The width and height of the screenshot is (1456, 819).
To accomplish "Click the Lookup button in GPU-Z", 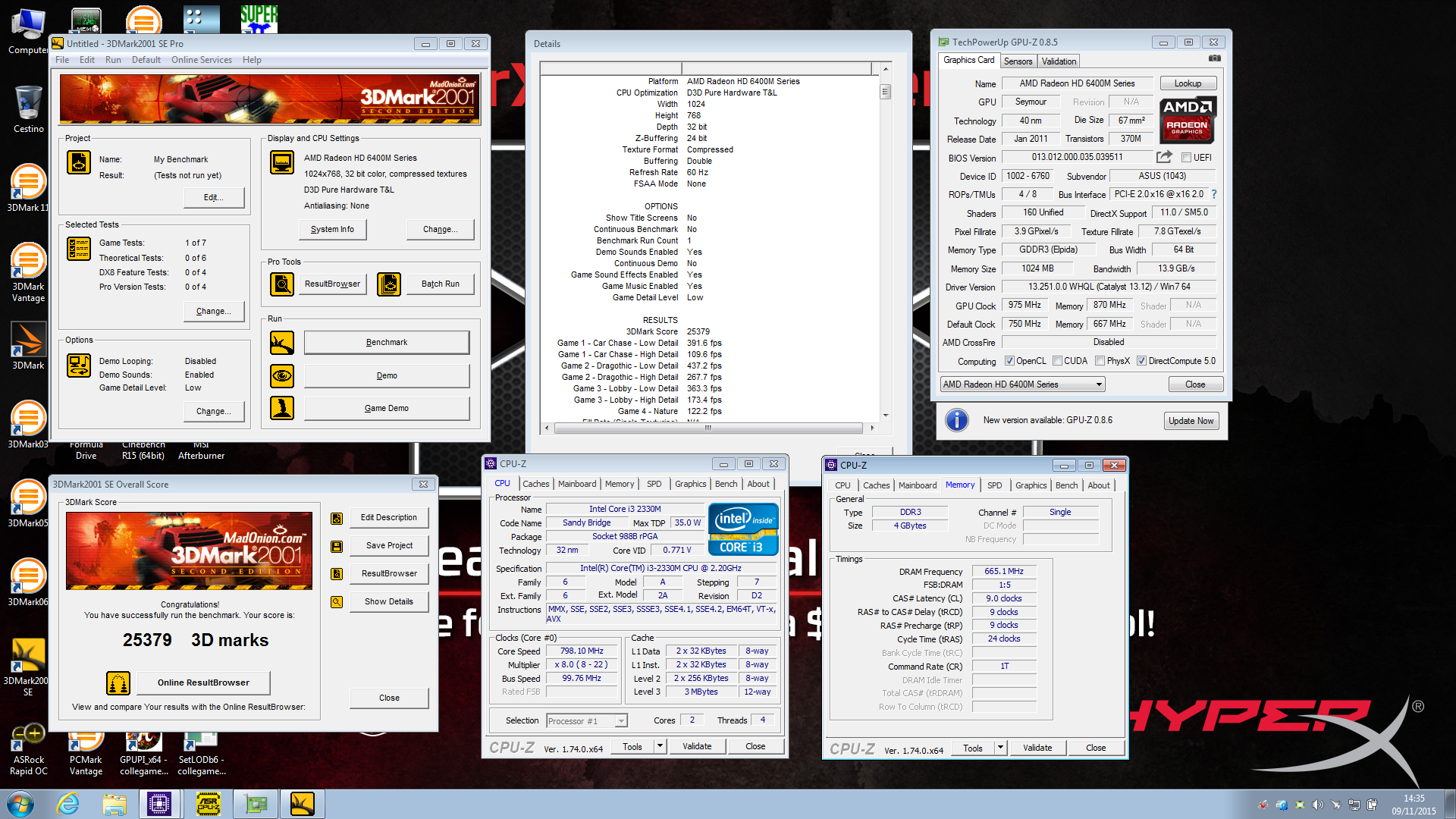I will [1188, 83].
